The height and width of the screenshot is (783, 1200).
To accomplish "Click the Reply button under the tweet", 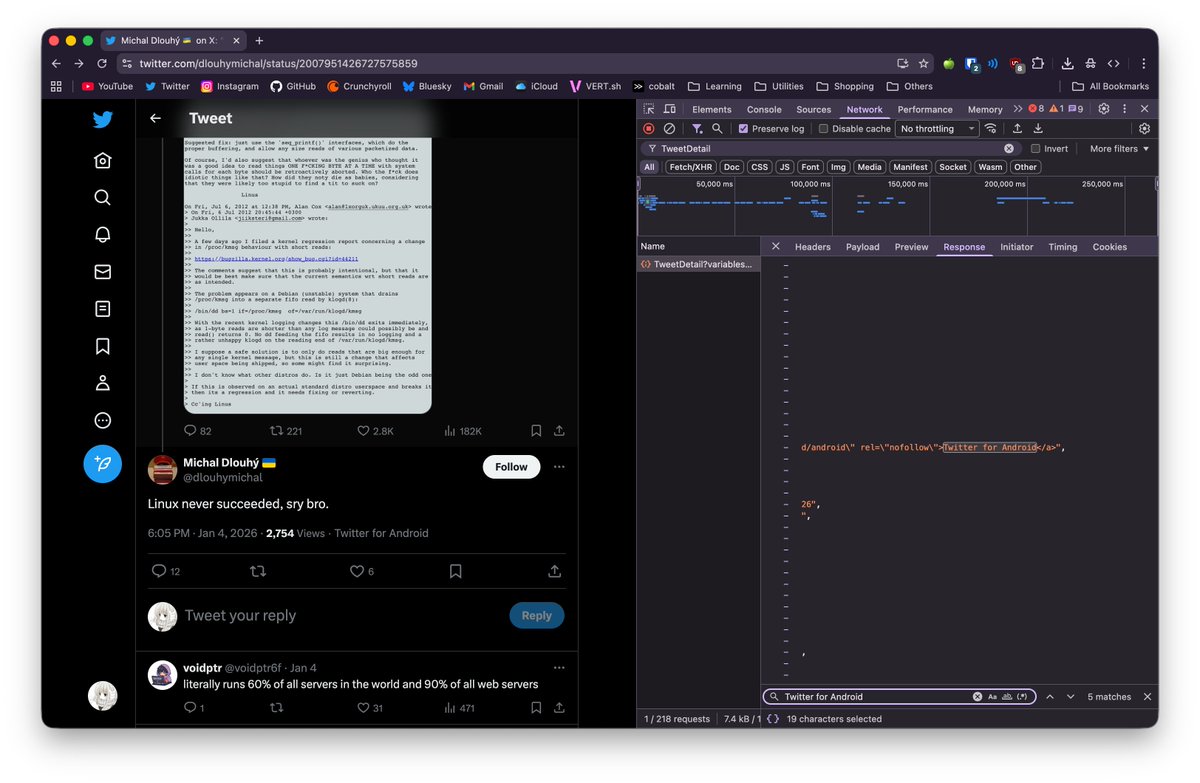I will (x=536, y=615).
